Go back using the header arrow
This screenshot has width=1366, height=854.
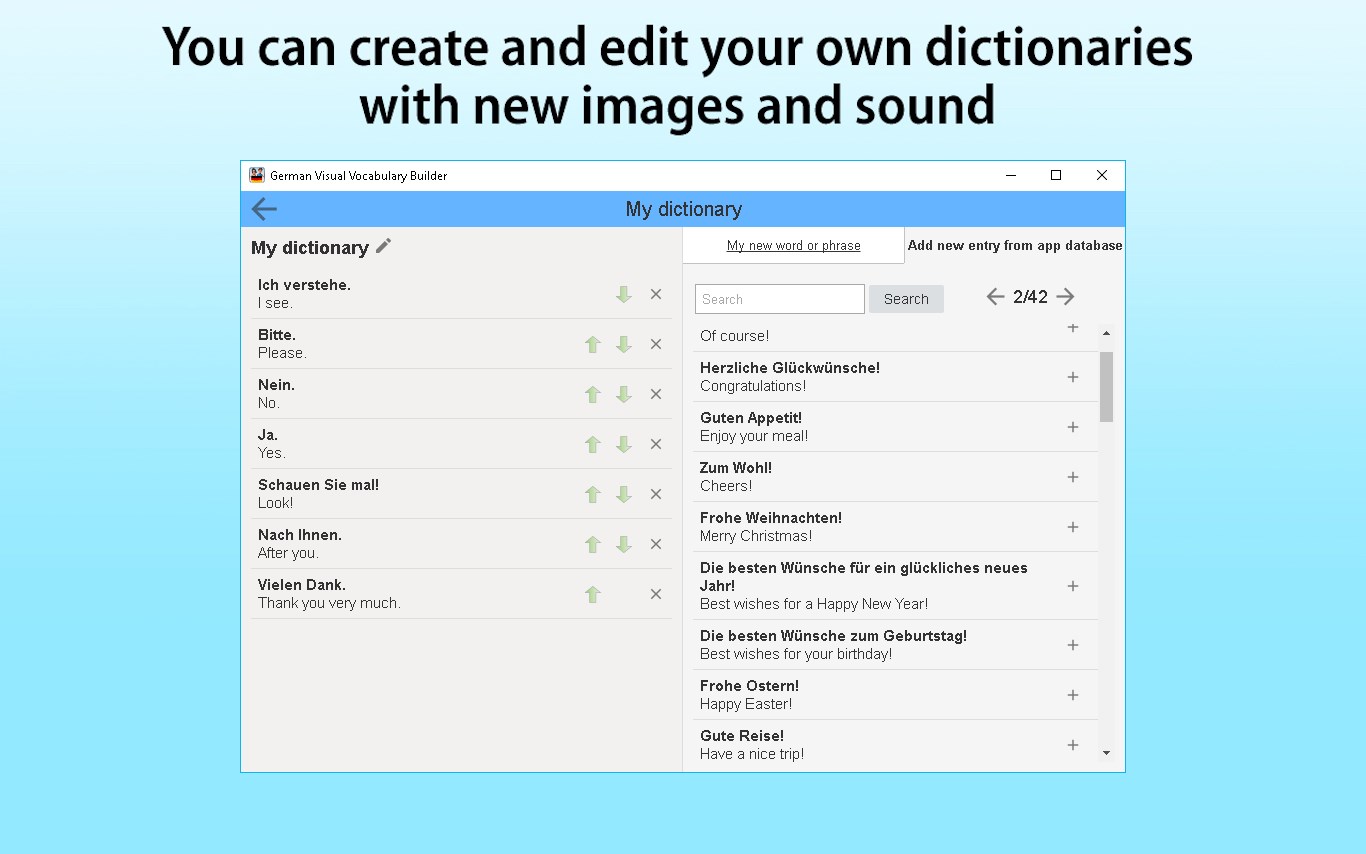pos(264,209)
